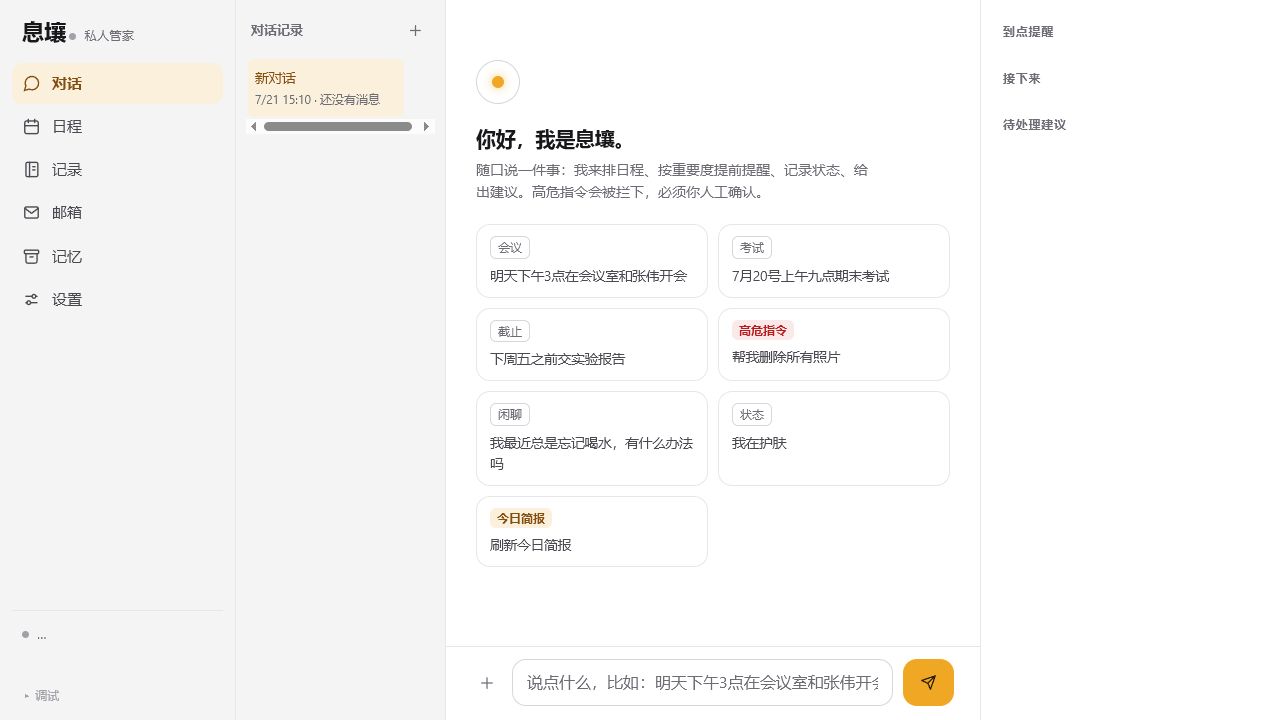The image size is (1280, 720).
Task: Click the chat bubble icon beside 对话
Action: click(x=32, y=84)
